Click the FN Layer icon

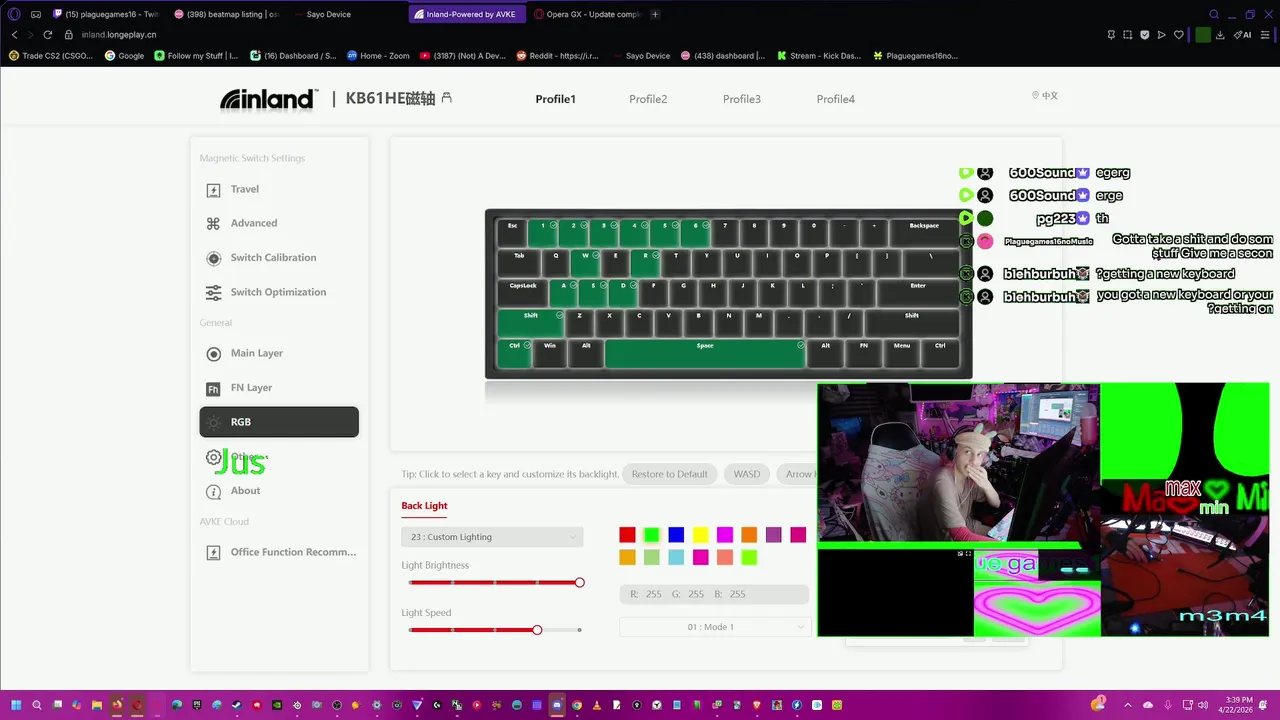click(x=213, y=389)
